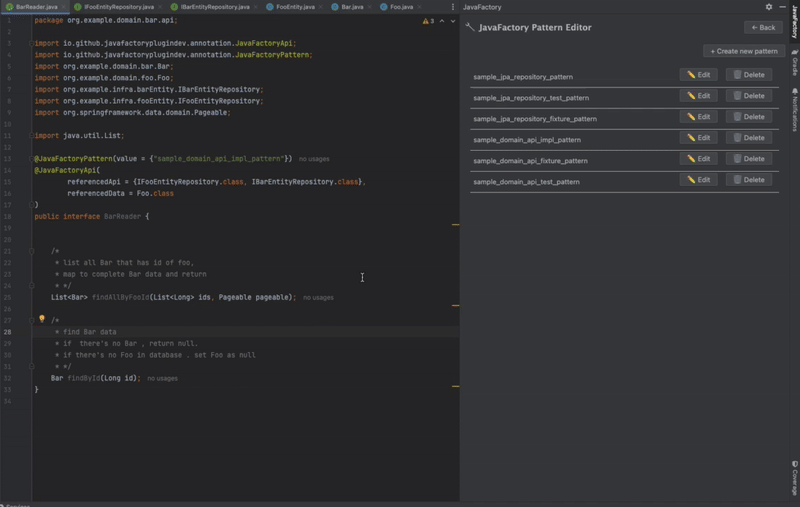Click the top warning stripe marker in scrollbar
This screenshot has width=800, height=507.
(456, 224)
